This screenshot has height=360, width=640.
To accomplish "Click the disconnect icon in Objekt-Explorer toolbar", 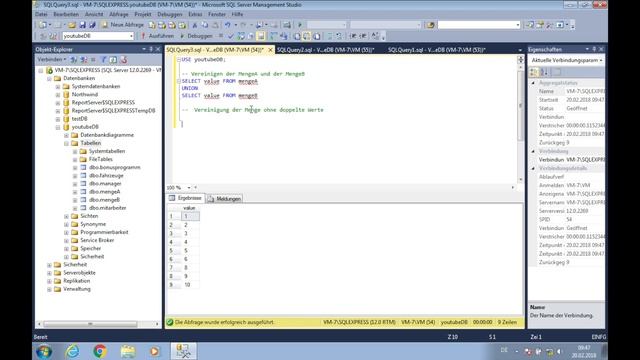I will click(x=84, y=60).
